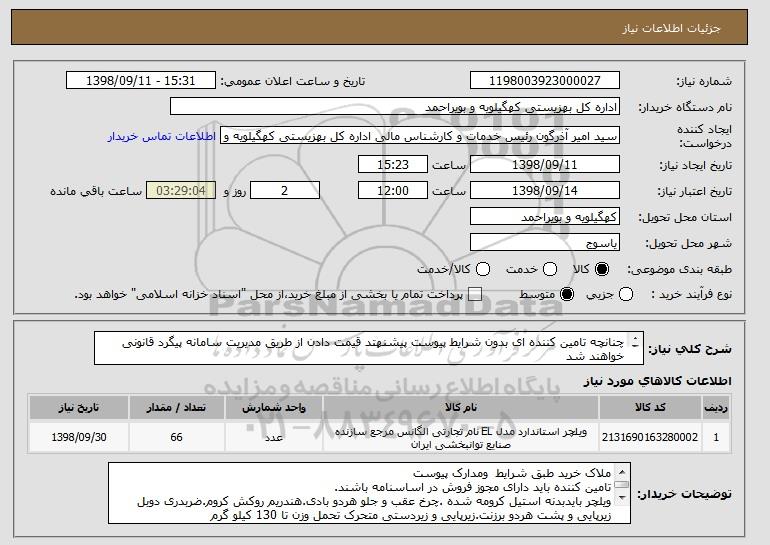Click the wheelchair item name cell
Screen dimensions: 770x545
[461, 437]
